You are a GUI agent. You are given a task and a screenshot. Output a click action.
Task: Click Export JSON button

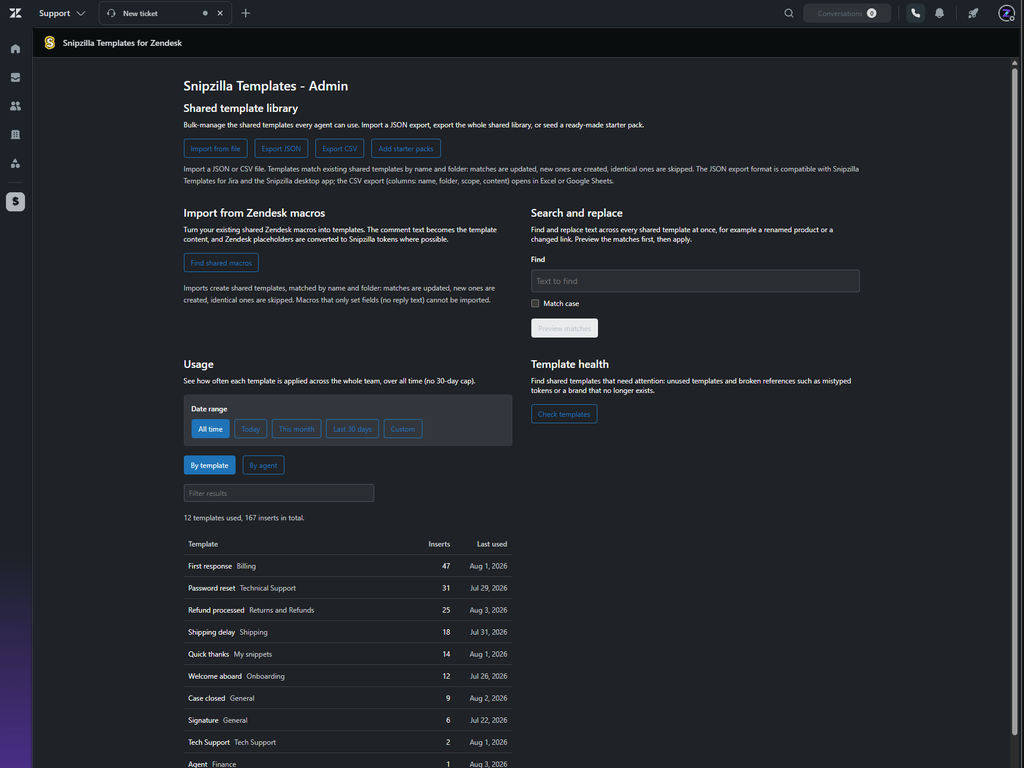281,149
